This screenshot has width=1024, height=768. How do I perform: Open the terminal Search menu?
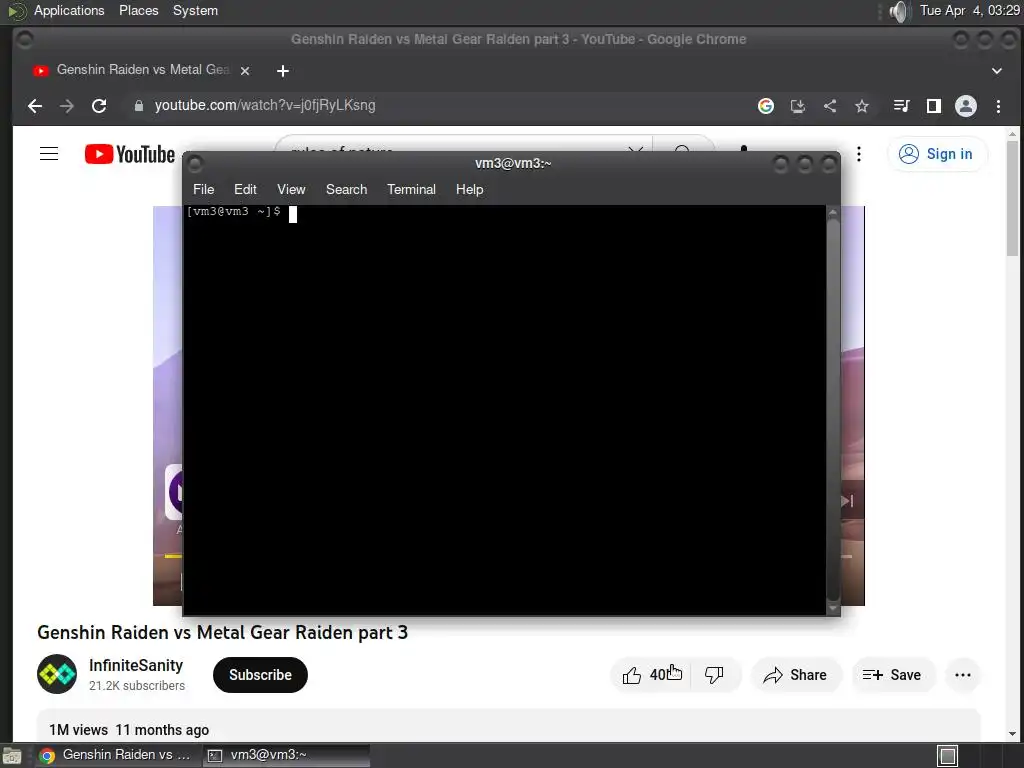[346, 189]
